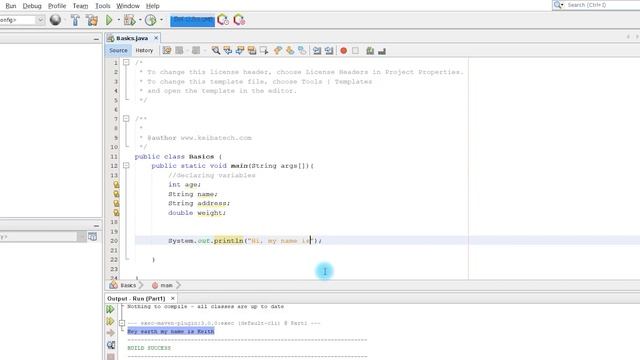Click Find Selection magnifier icon

pyautogui.click(x=216, y=50)
